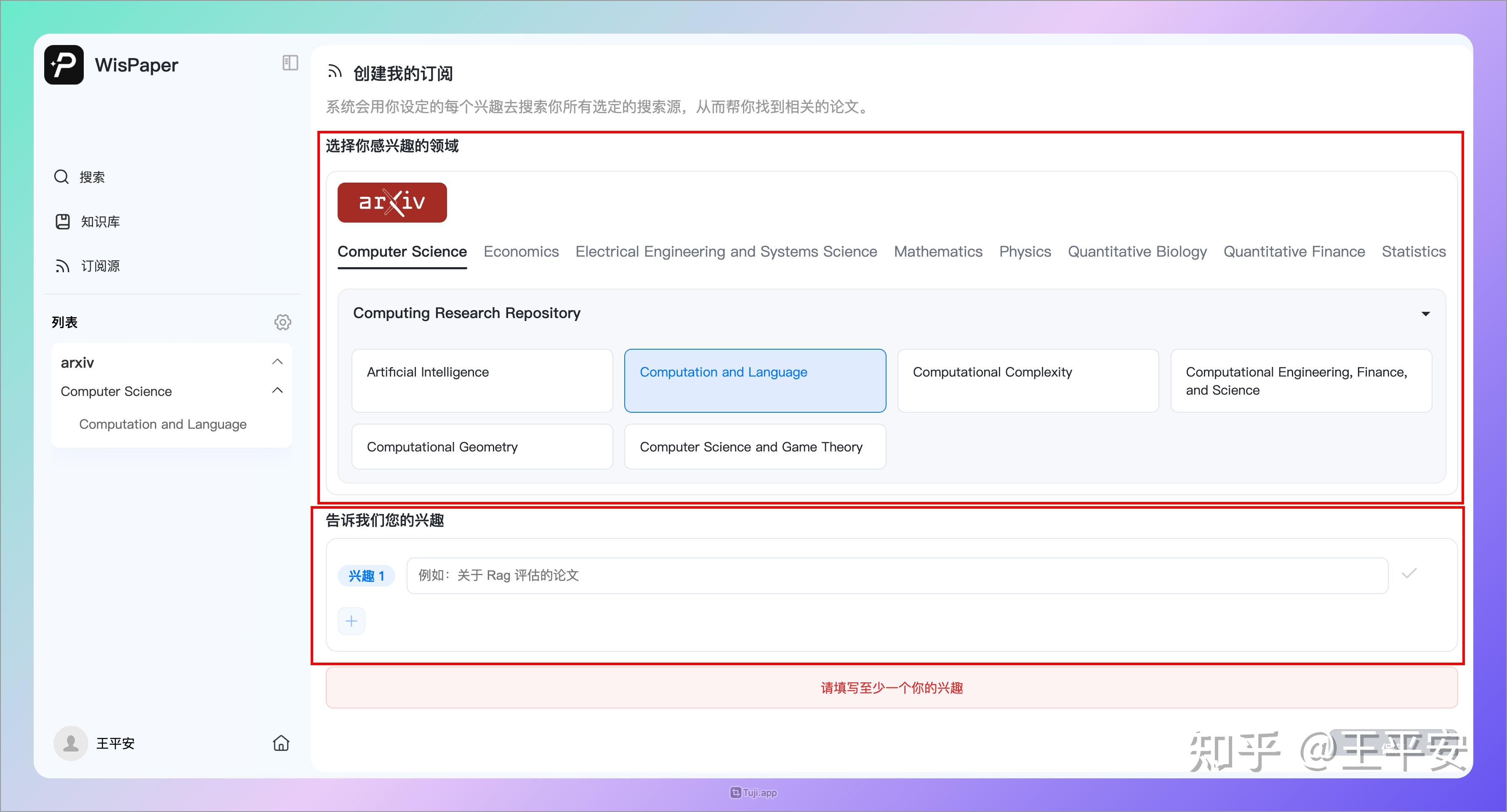Deselect Computation and Language category
The width and height of the screenshot is (1507, 812).
point(755,380)
